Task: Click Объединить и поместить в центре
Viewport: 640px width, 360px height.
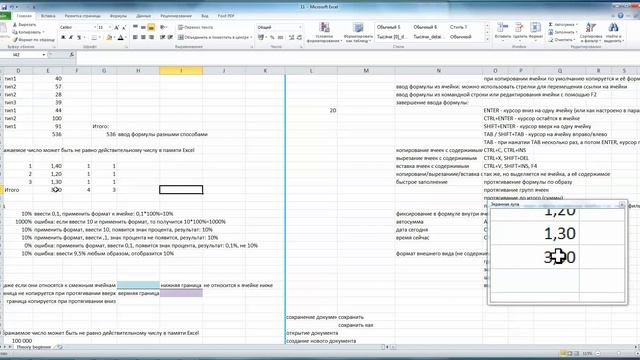Action: (213, 37)
